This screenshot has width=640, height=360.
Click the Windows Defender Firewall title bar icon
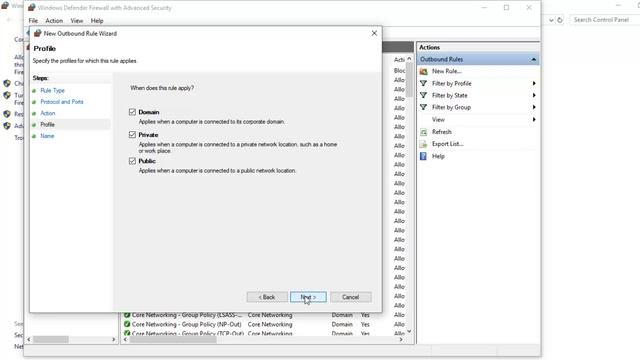[x=31, y=7]
